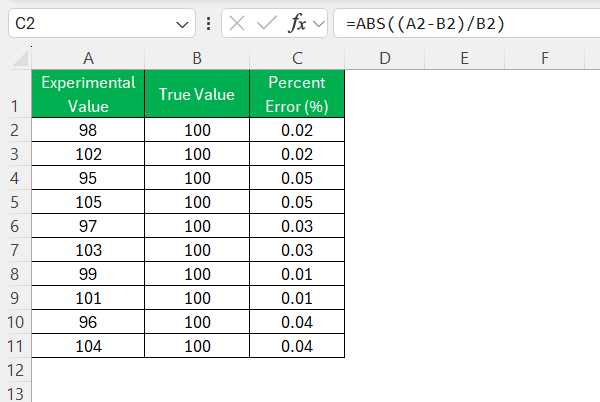The width and height of the screenshot is (600, 402).
Task: Select cell C3 showing 0.02
Action: click(x=297, y=154)
